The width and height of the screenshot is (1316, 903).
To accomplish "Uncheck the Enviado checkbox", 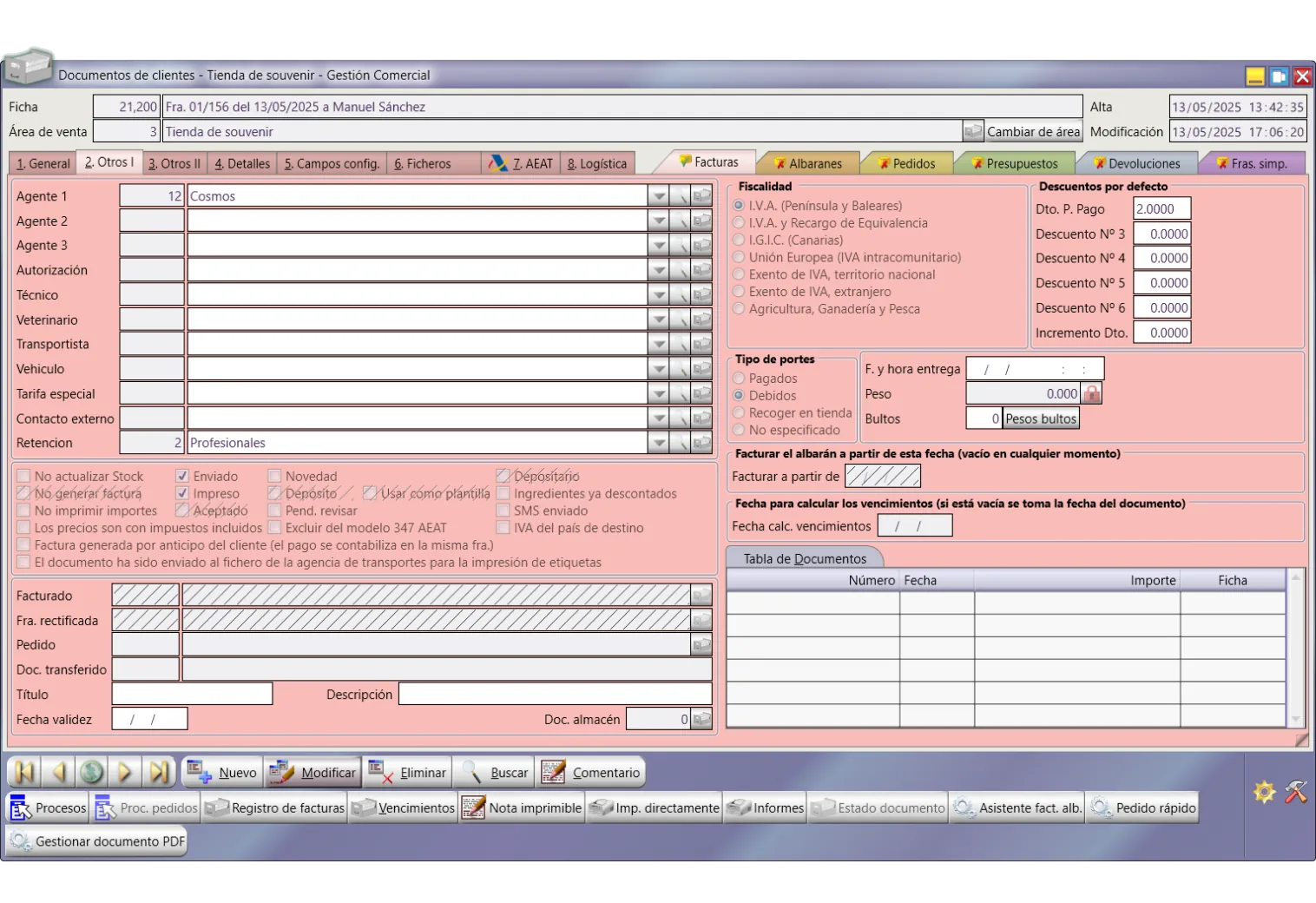I will 182,477.
